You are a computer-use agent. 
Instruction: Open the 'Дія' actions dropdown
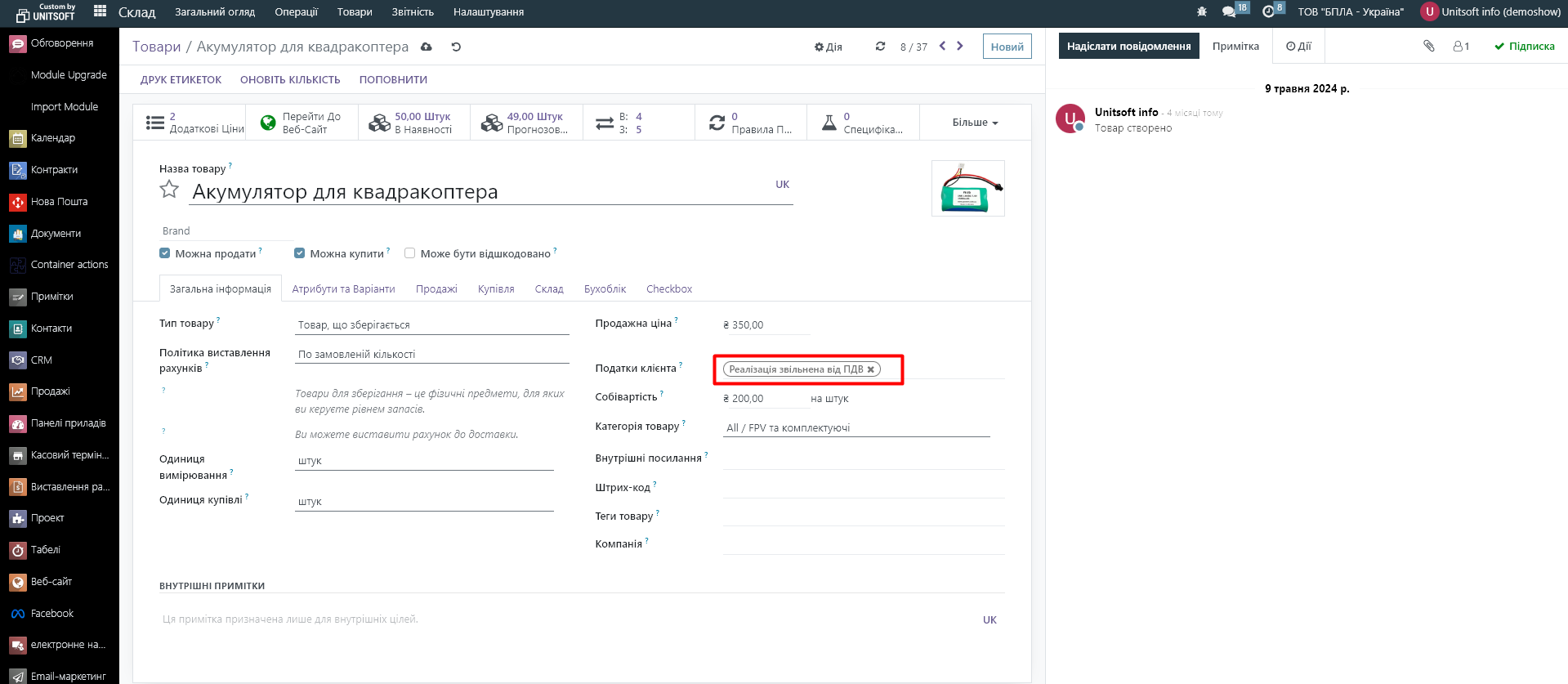tap(829, 47)
